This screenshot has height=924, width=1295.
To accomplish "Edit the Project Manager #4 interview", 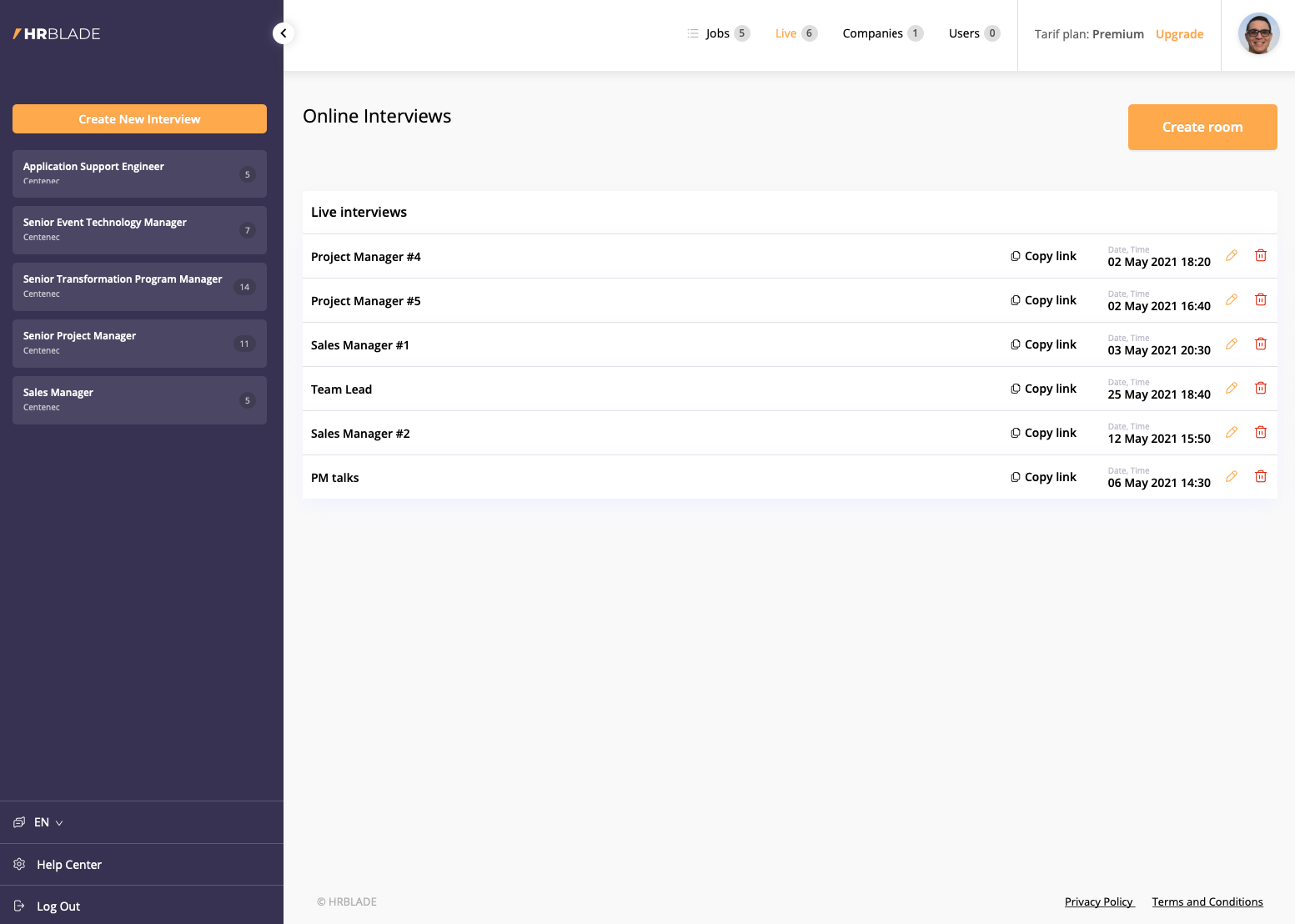I will click(1231, 256).
